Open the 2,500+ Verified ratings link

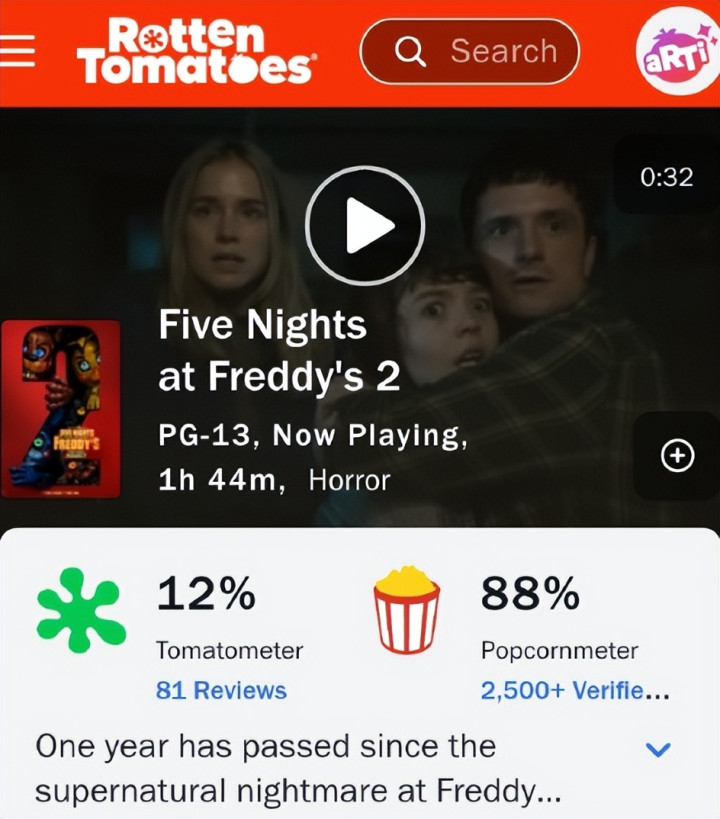pyautogui.click(x=575, y=690)
